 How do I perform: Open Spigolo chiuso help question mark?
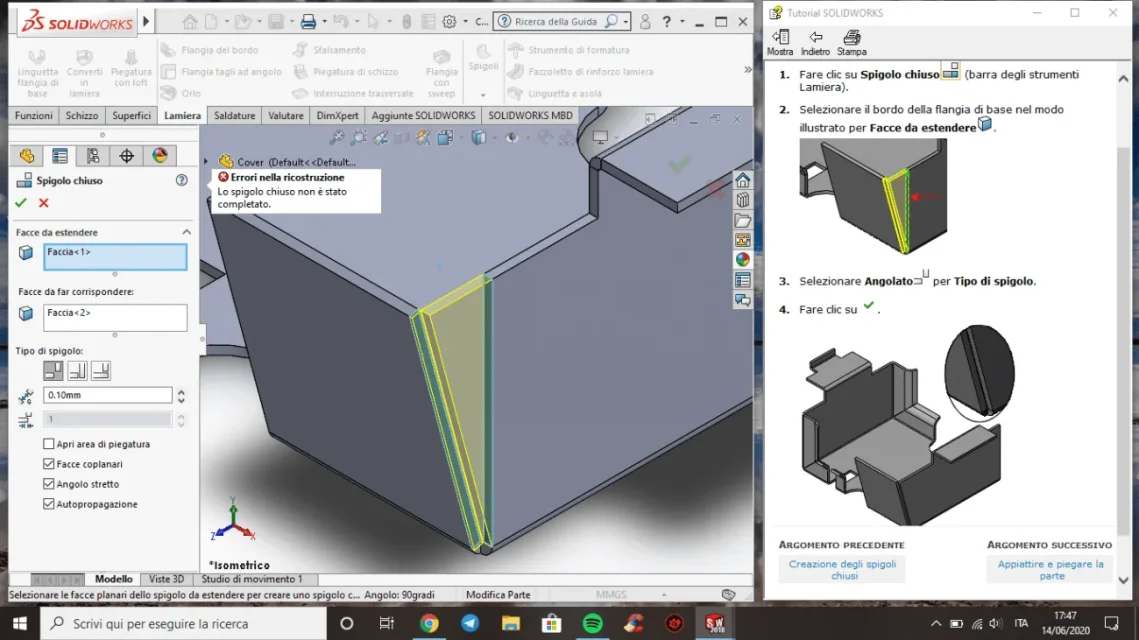click(182, 180)
